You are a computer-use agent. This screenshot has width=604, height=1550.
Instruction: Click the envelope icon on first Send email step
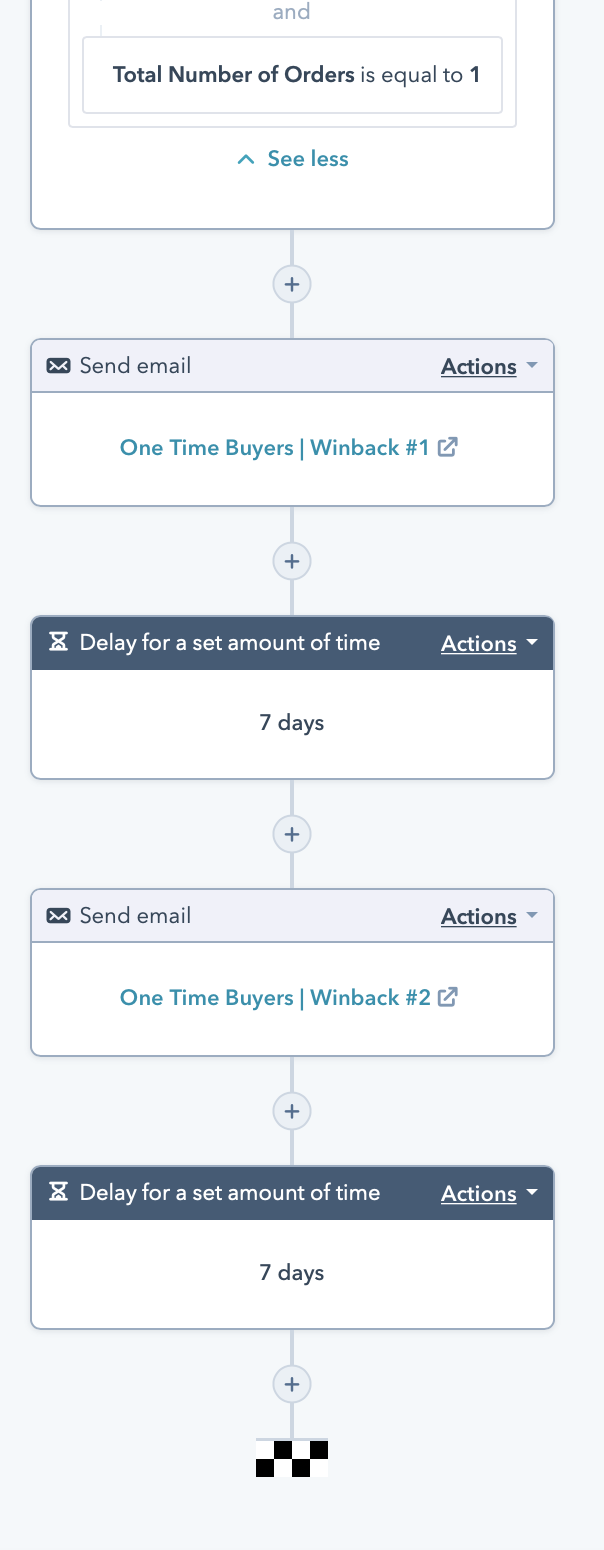coord(59,365)
